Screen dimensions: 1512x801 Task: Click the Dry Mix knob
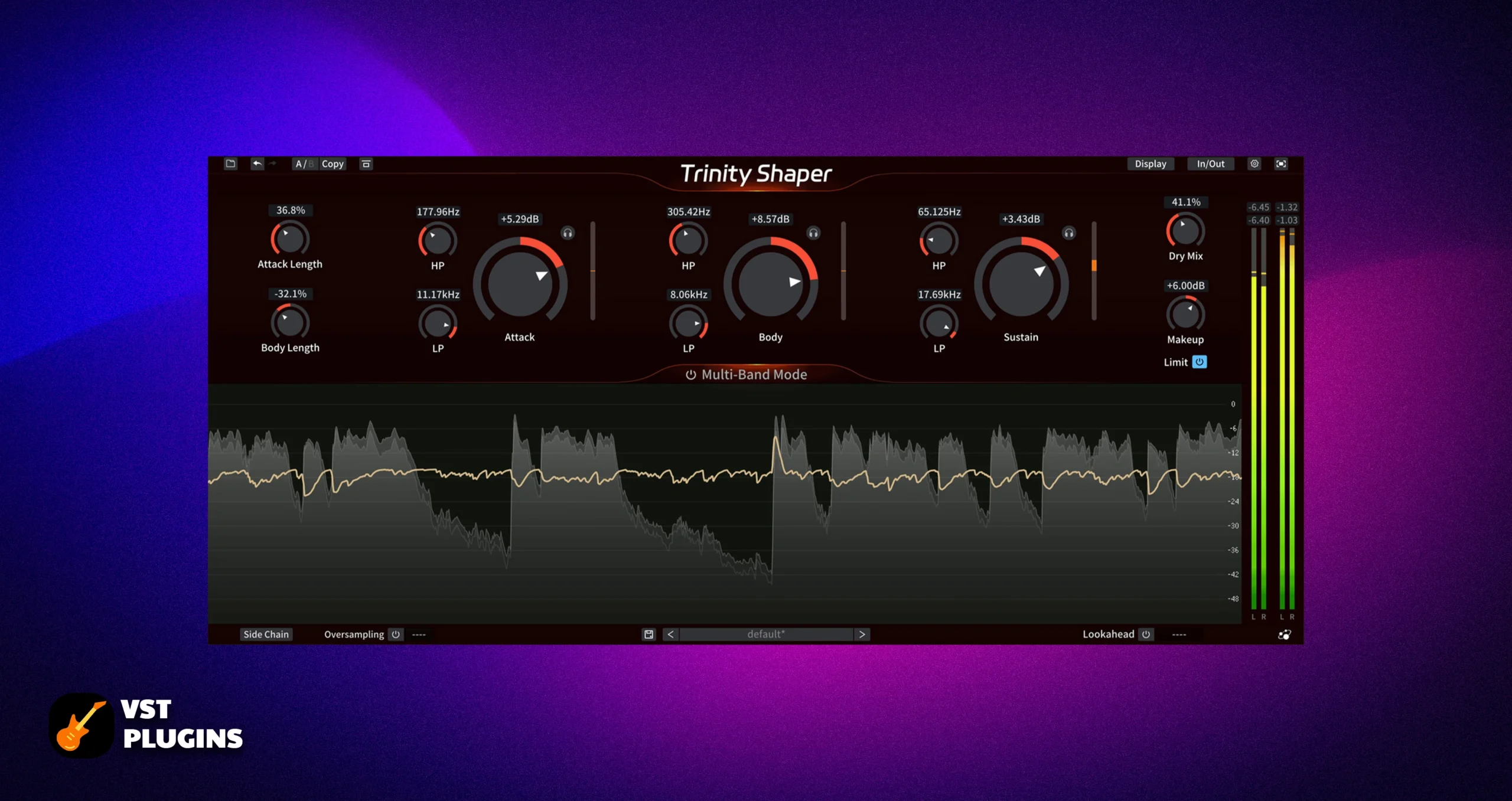coord(1185,231)
